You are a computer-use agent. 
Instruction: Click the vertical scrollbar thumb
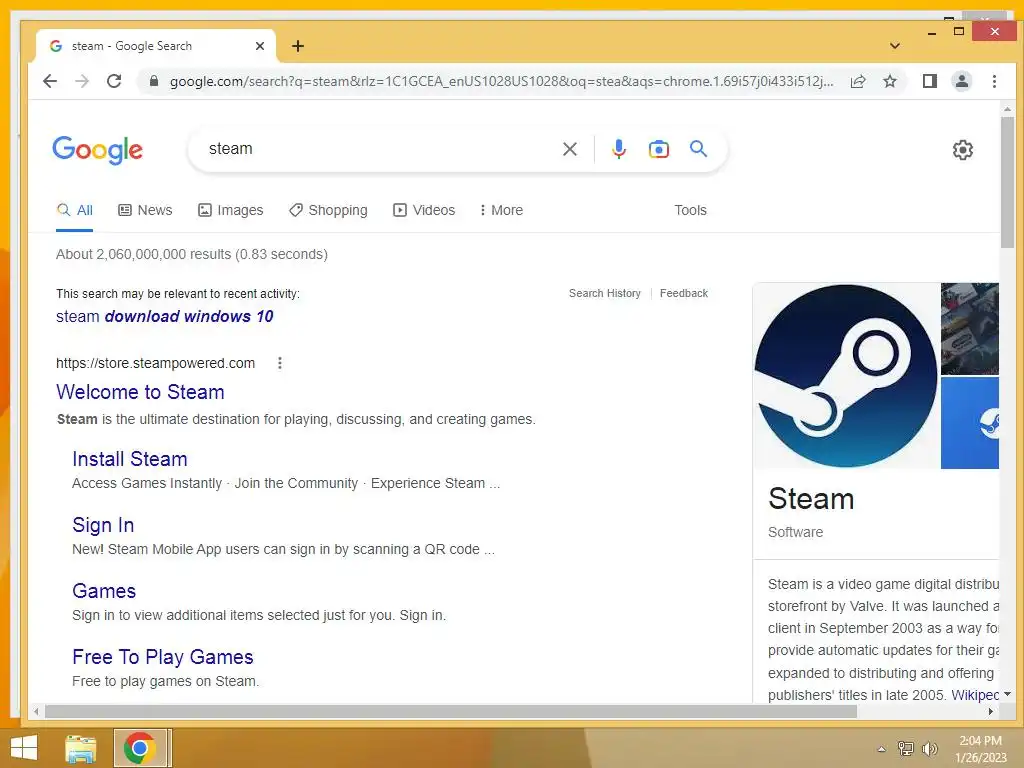tap(1007, 182)
